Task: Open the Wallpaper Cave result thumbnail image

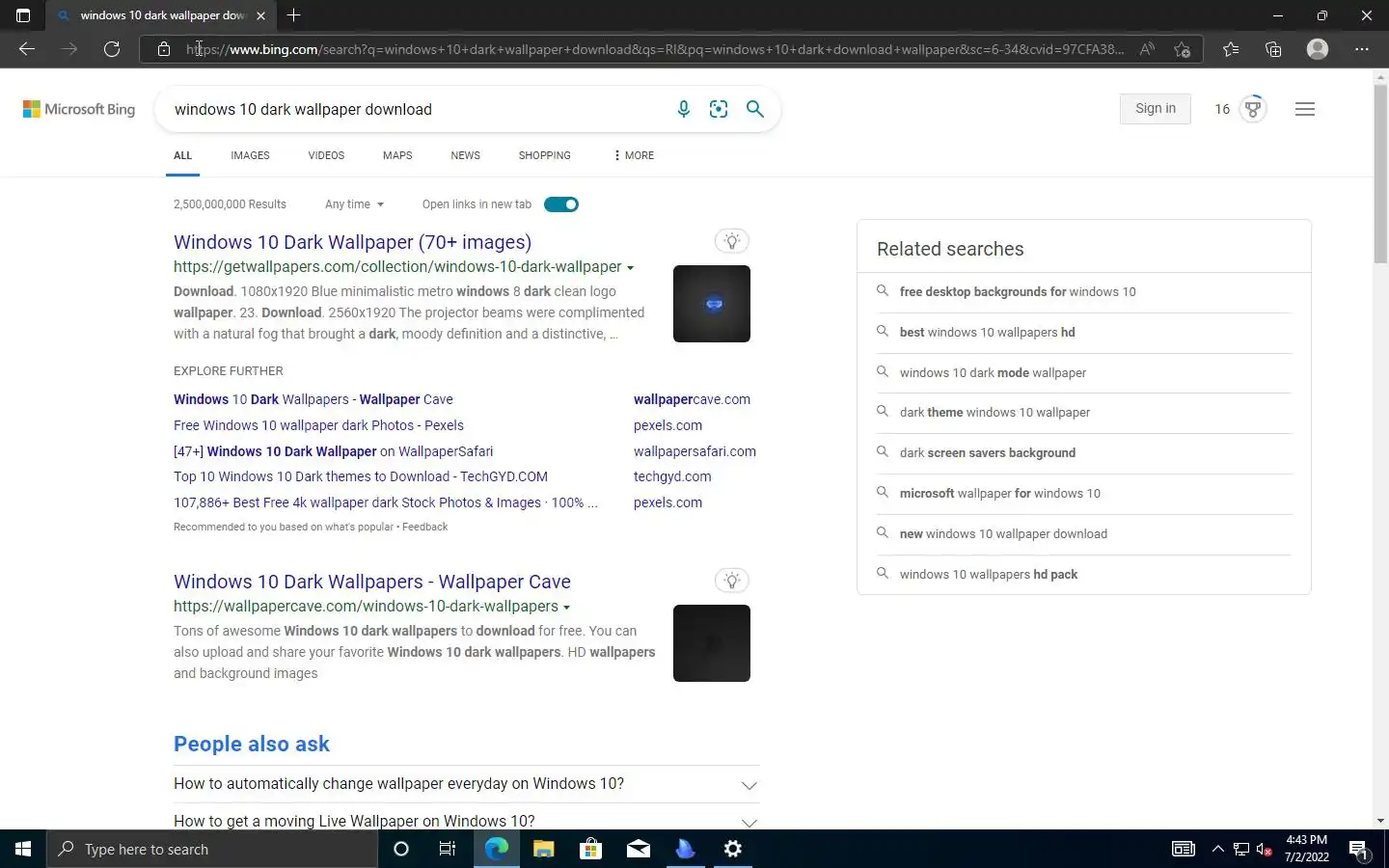Action: click(712, 643)
